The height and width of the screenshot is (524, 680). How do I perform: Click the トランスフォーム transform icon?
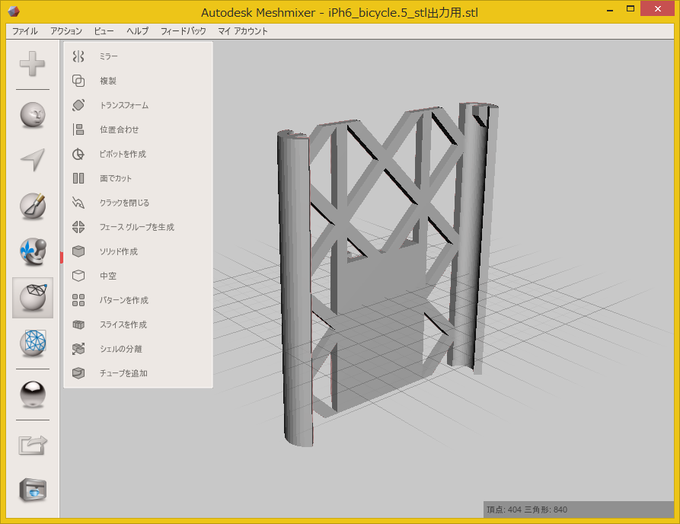(x=78, y=105)
